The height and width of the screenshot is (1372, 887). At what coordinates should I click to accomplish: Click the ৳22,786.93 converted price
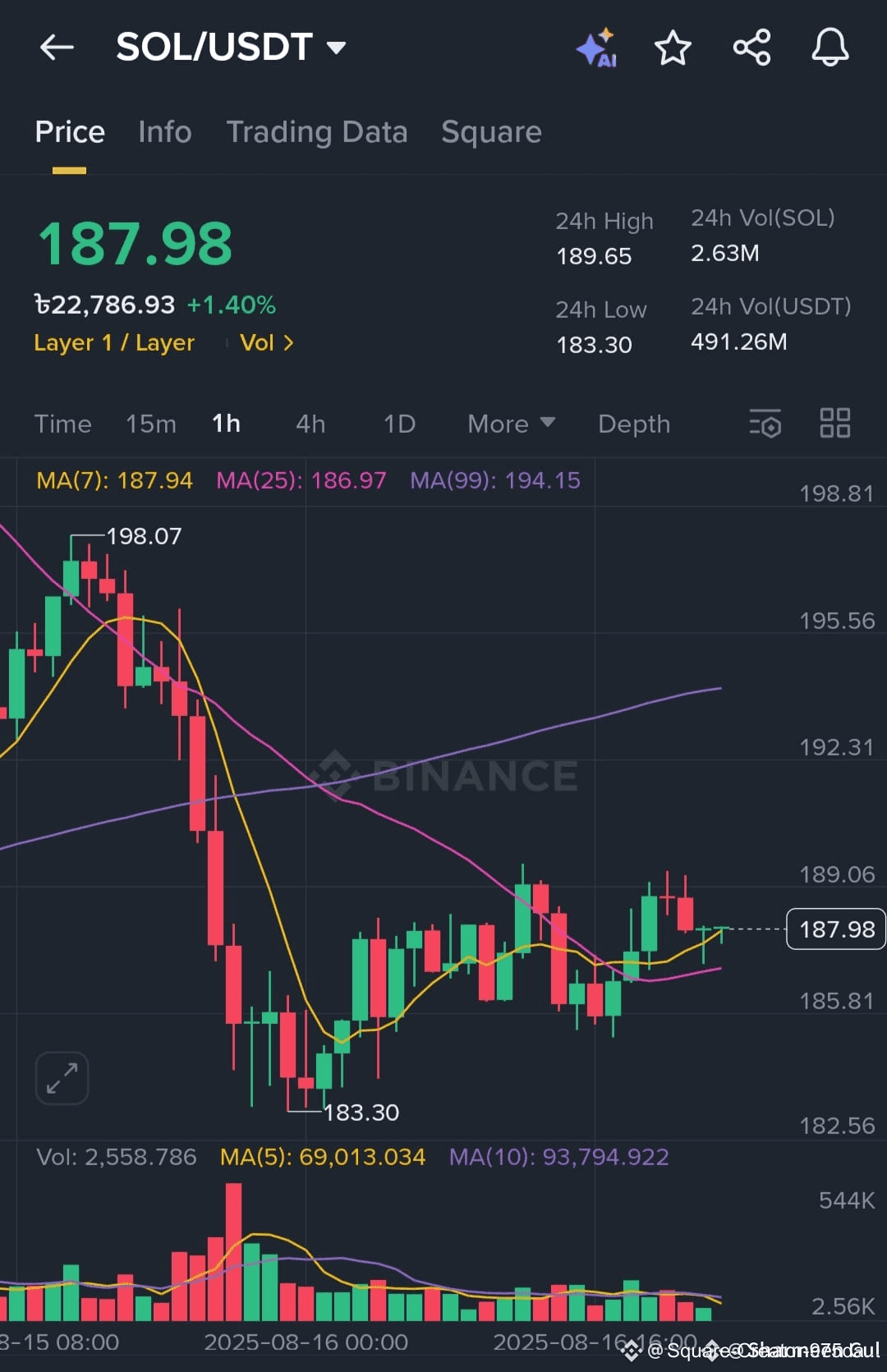(104, 305)
